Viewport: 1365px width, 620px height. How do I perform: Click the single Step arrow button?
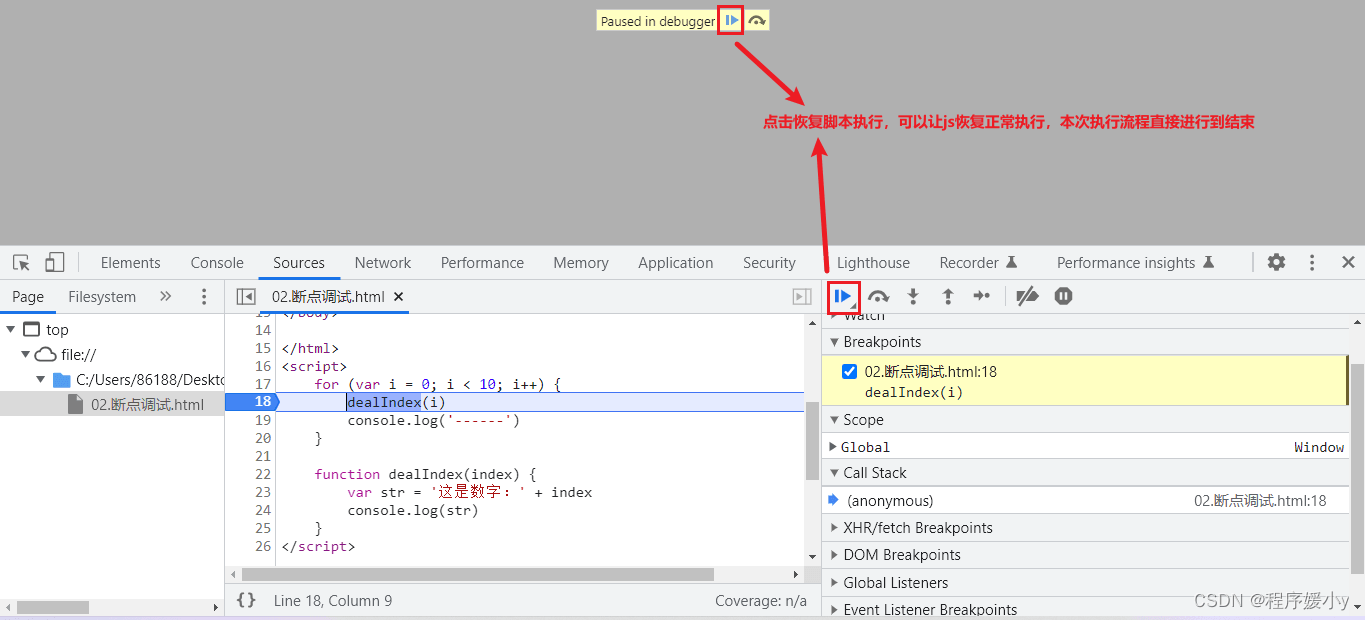pos(982,297)
